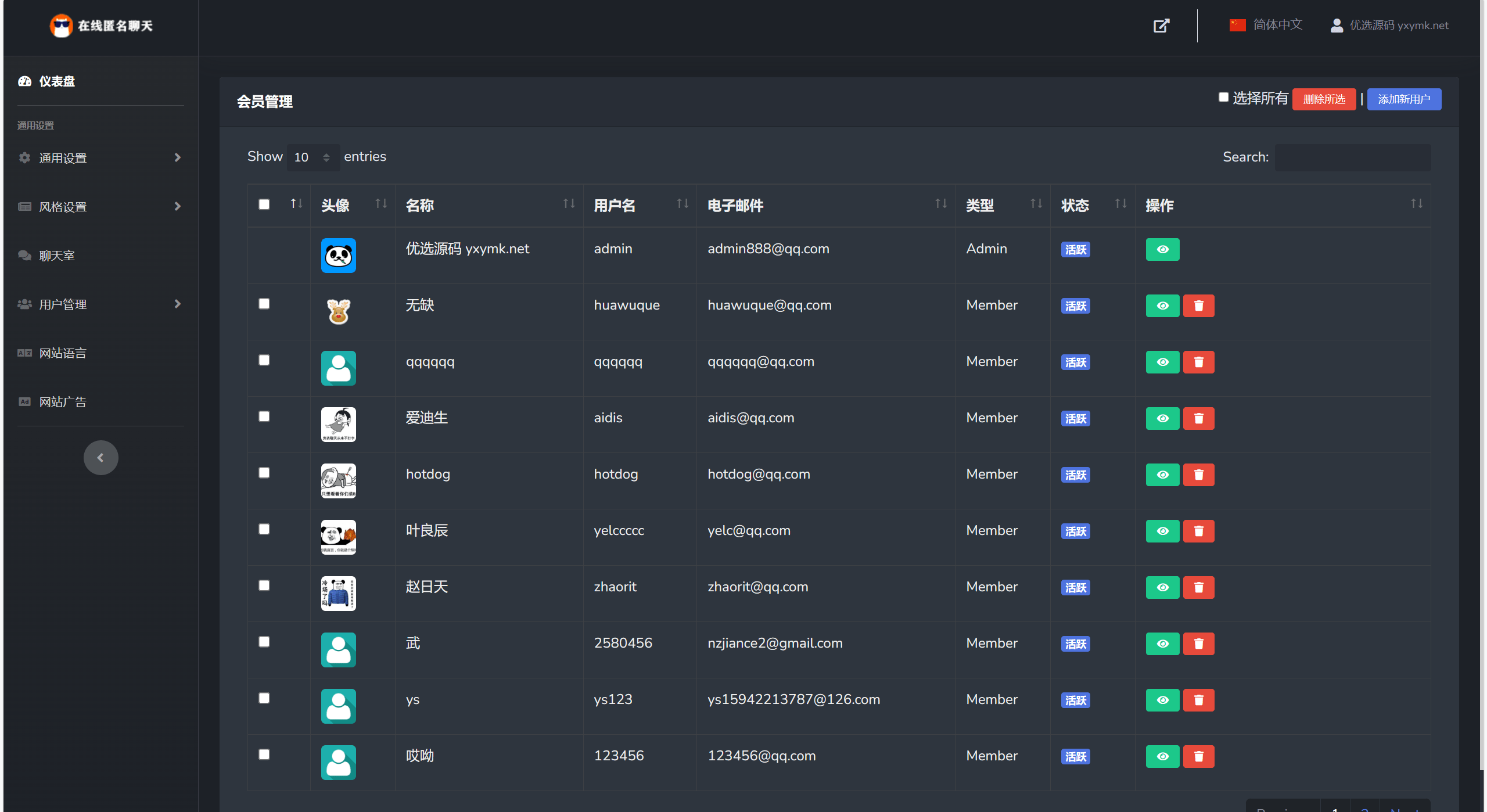Toggle the table header select-all checkbox
The height and width of the screenshot is (812, 1487).
click(264, 204)
